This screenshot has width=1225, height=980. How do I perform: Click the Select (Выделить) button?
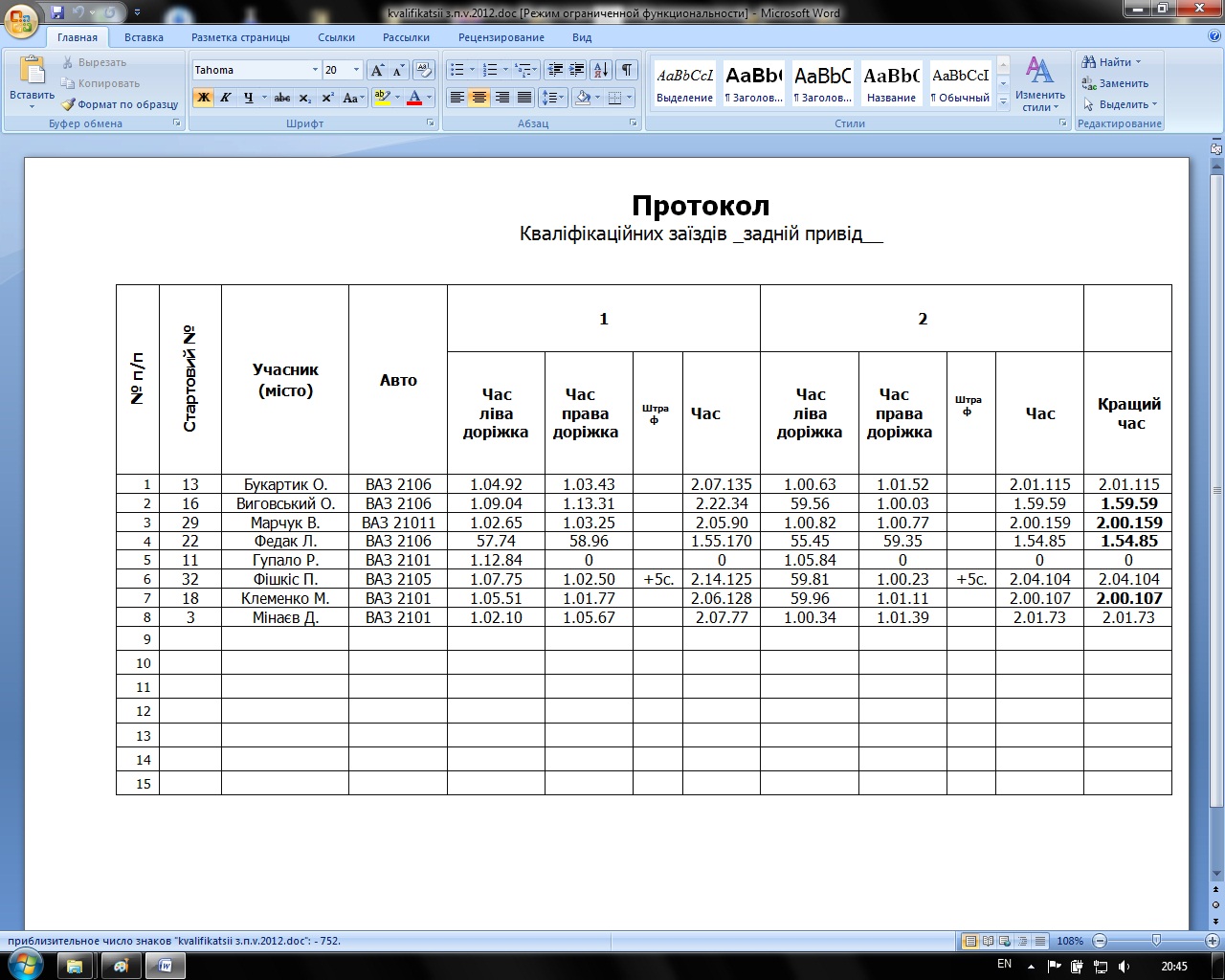click(x=1120, y=104)
